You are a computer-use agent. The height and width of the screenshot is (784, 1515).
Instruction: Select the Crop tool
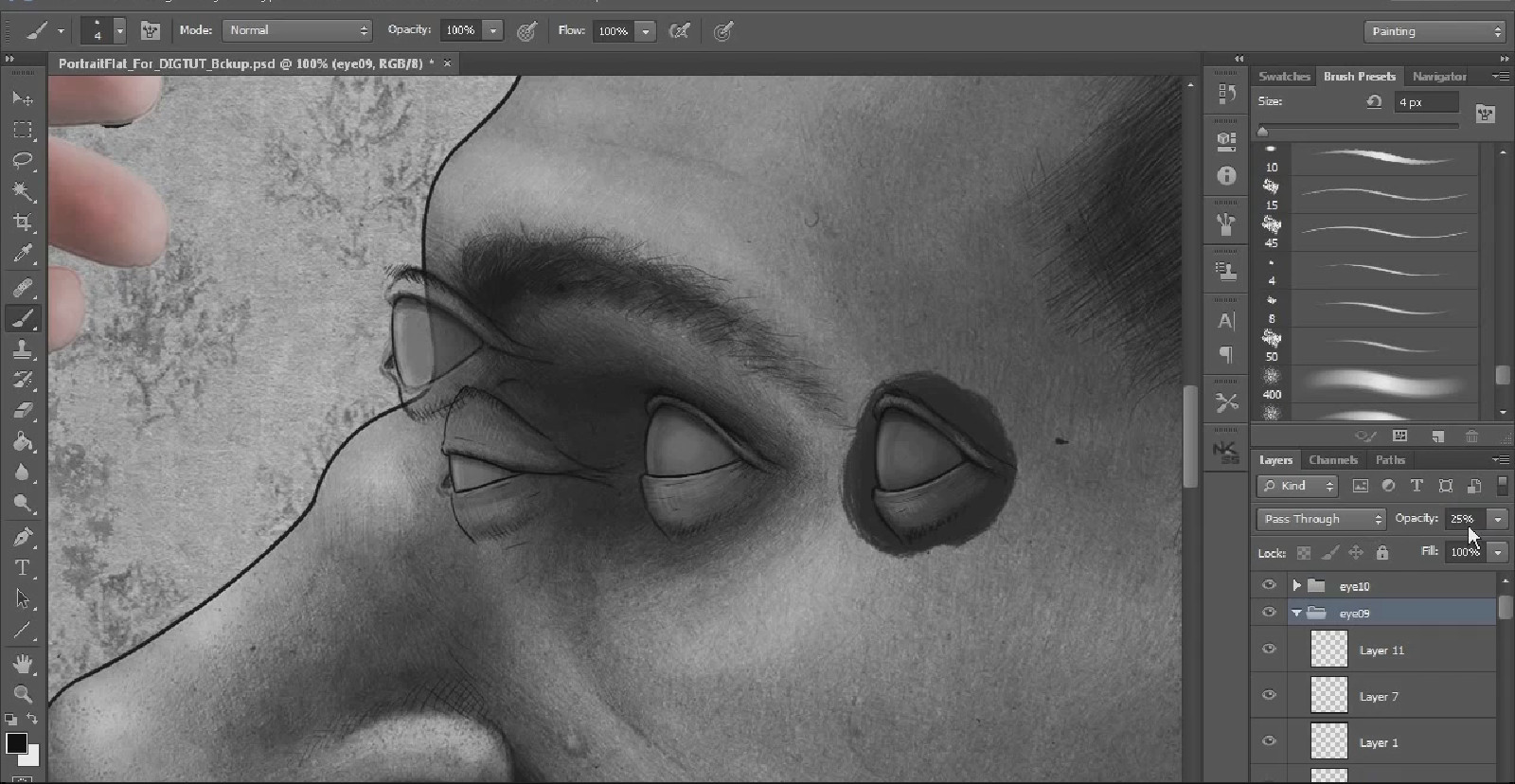(23, 223)
